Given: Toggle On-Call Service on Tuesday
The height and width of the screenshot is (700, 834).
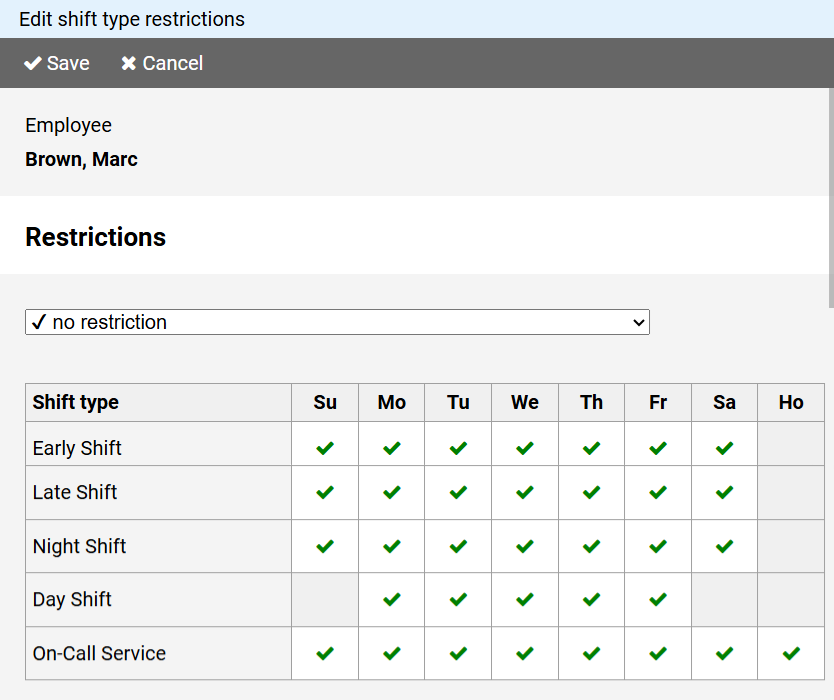Looking at the screenshot, I should click(x=458, y=653).
